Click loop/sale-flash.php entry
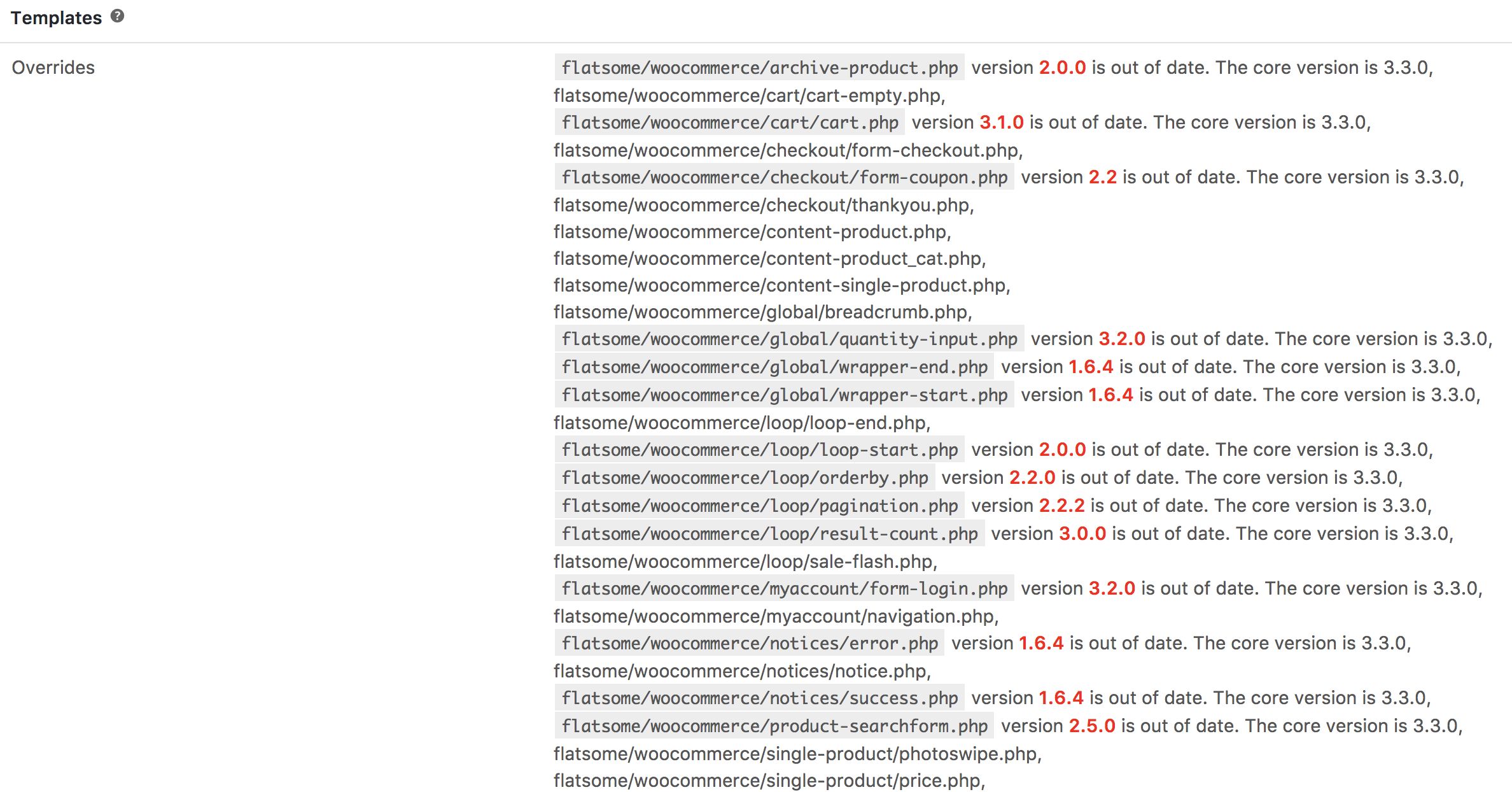Viewport: 1512px width, 792px height. (745, 562)
